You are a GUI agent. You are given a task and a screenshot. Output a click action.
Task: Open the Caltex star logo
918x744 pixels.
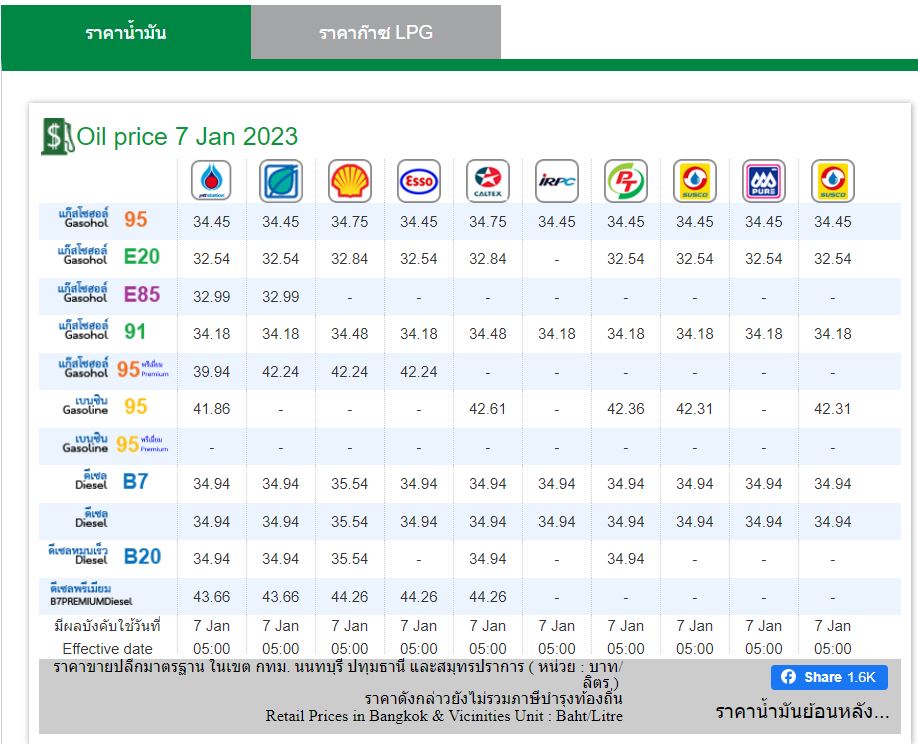pos(488,181)
